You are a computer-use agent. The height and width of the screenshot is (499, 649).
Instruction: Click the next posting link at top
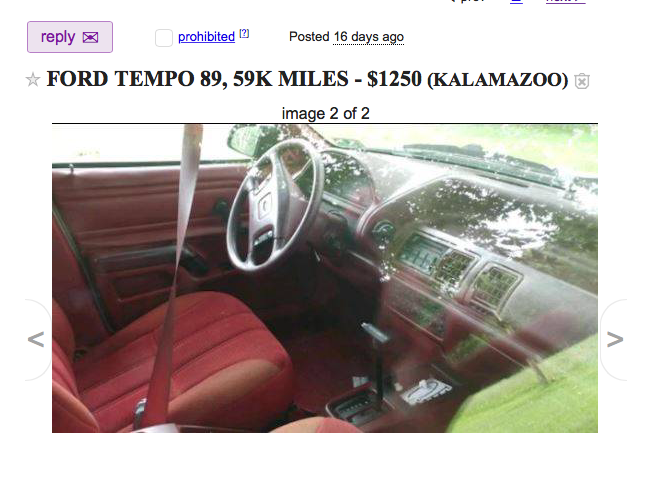coord(565,2)
